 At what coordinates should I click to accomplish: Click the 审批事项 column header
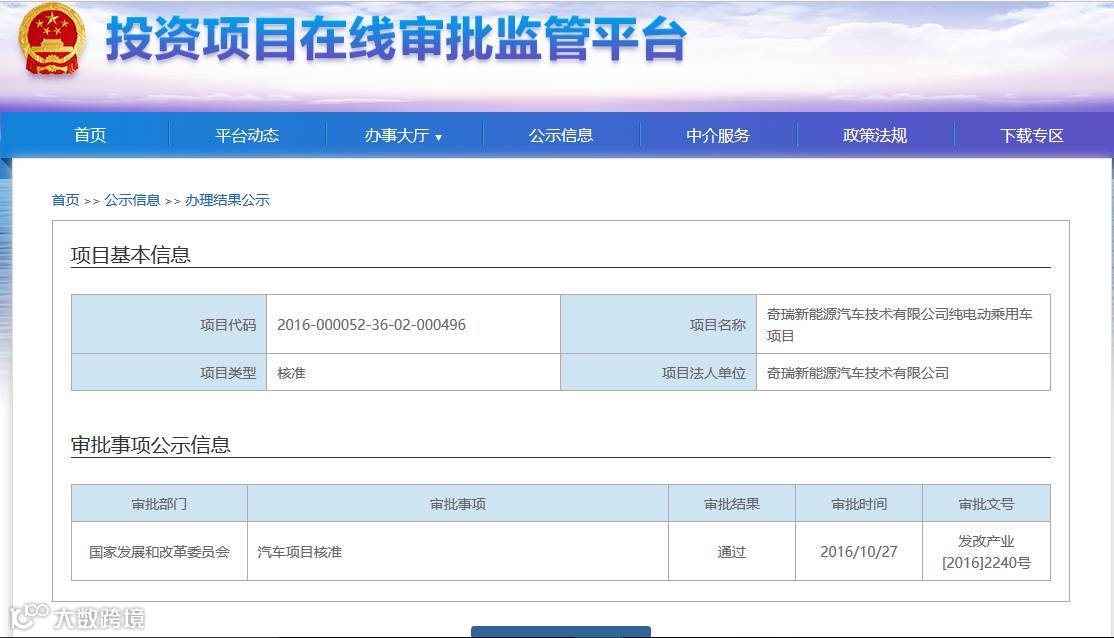[x=458, y=504]
